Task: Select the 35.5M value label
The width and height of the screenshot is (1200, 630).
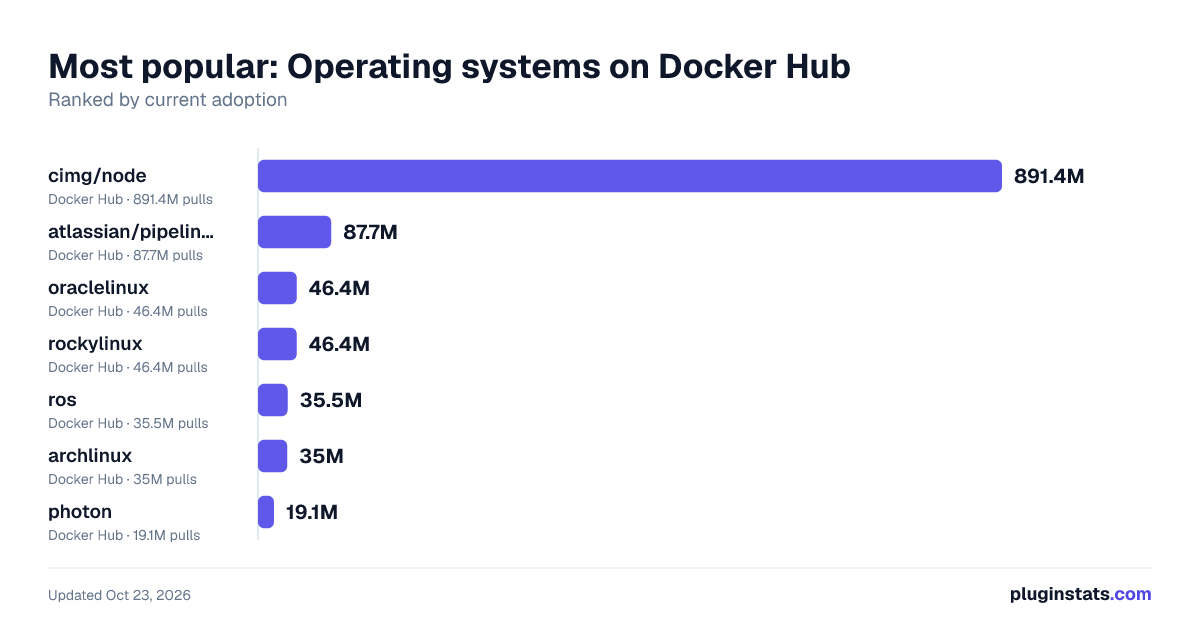Action: (x=331, y=400)
